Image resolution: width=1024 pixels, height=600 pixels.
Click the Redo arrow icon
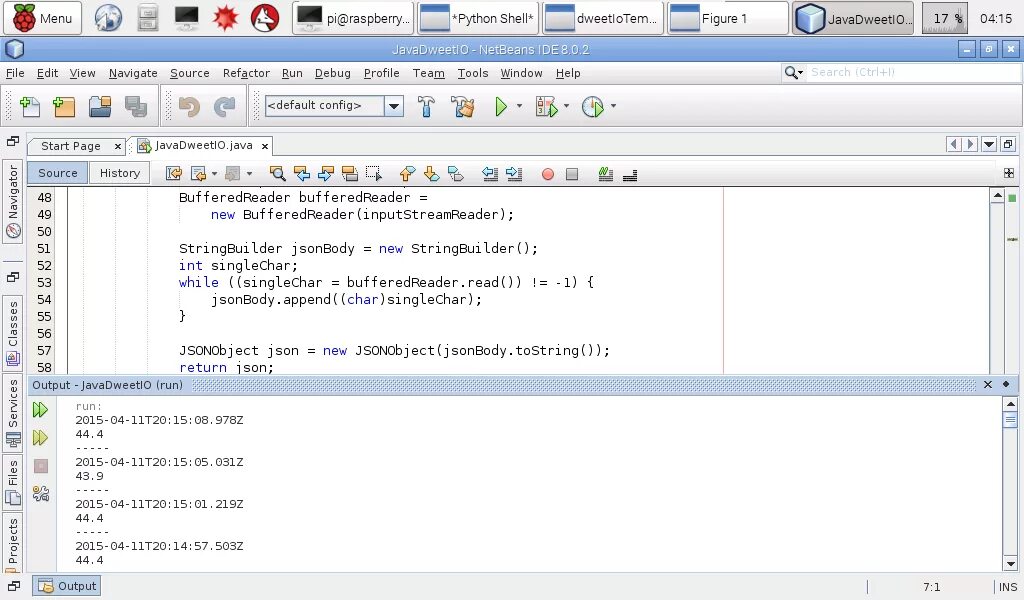[225, 106]
